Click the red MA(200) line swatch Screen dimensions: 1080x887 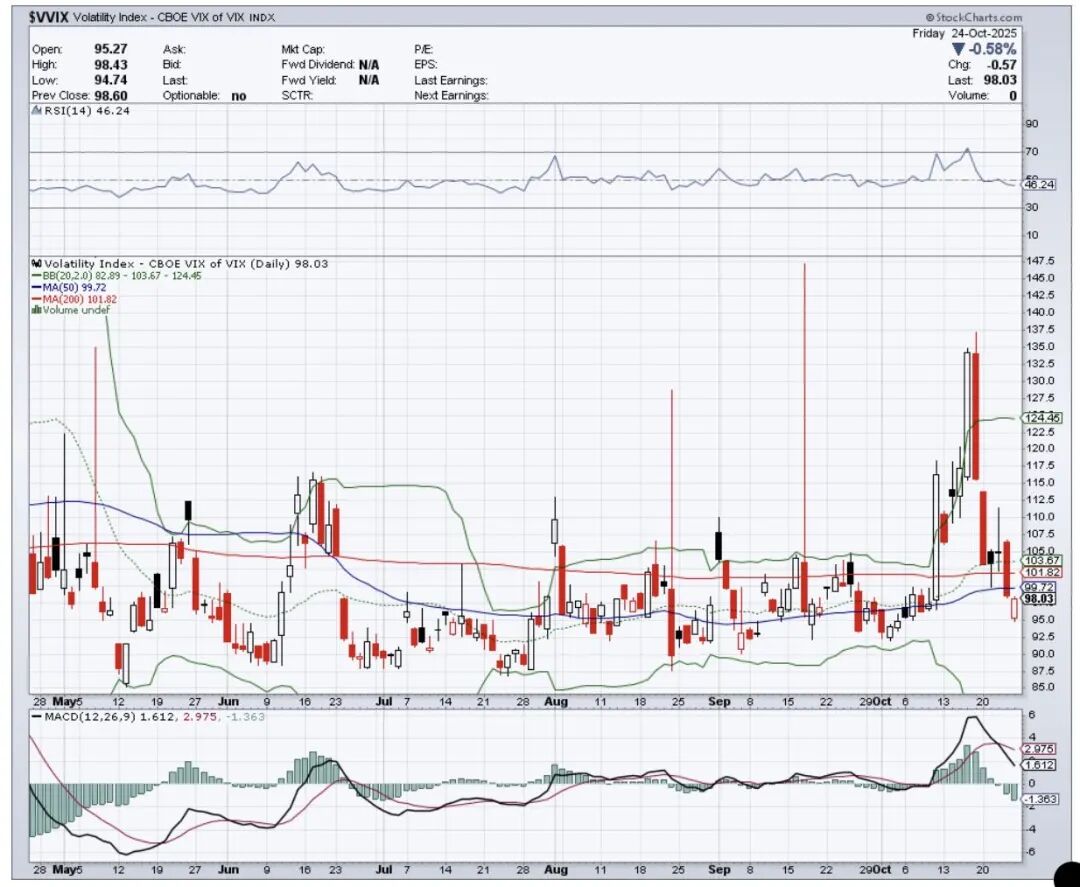(x=37, y=299)
